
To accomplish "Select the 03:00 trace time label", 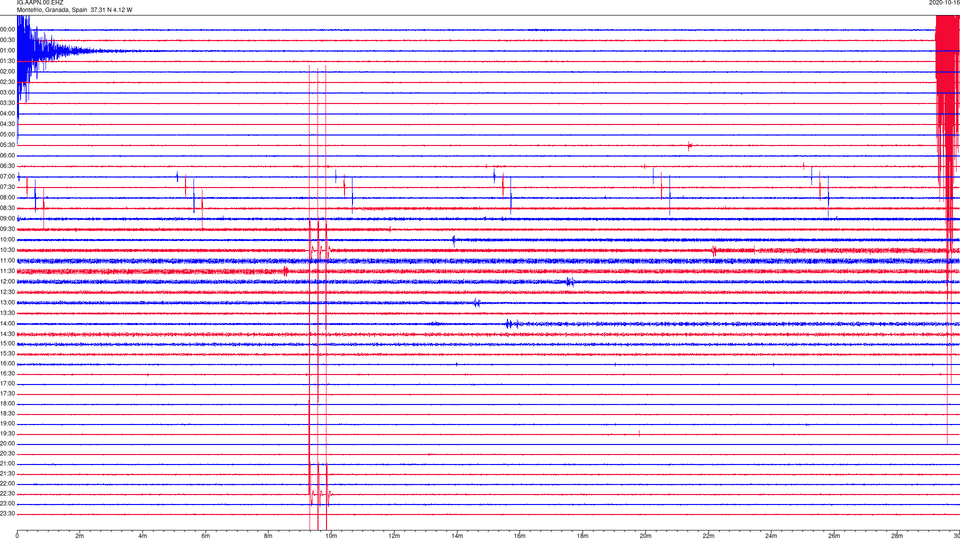I will pyautogui.click(x=8, y=92).
